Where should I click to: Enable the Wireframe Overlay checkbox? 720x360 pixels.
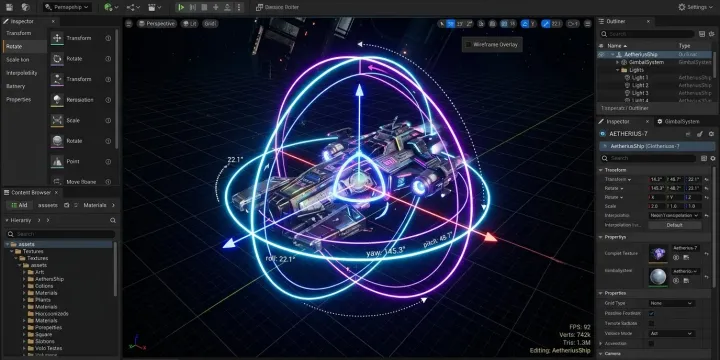(468, 45)
